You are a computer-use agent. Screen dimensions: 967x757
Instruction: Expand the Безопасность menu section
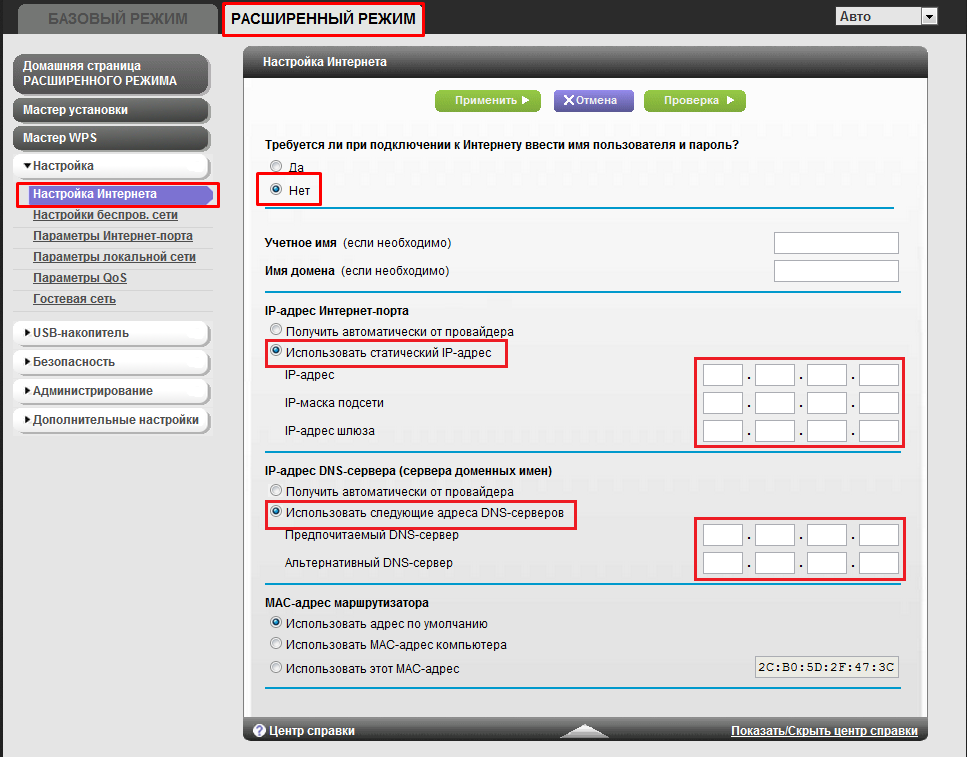click(110, 362)
